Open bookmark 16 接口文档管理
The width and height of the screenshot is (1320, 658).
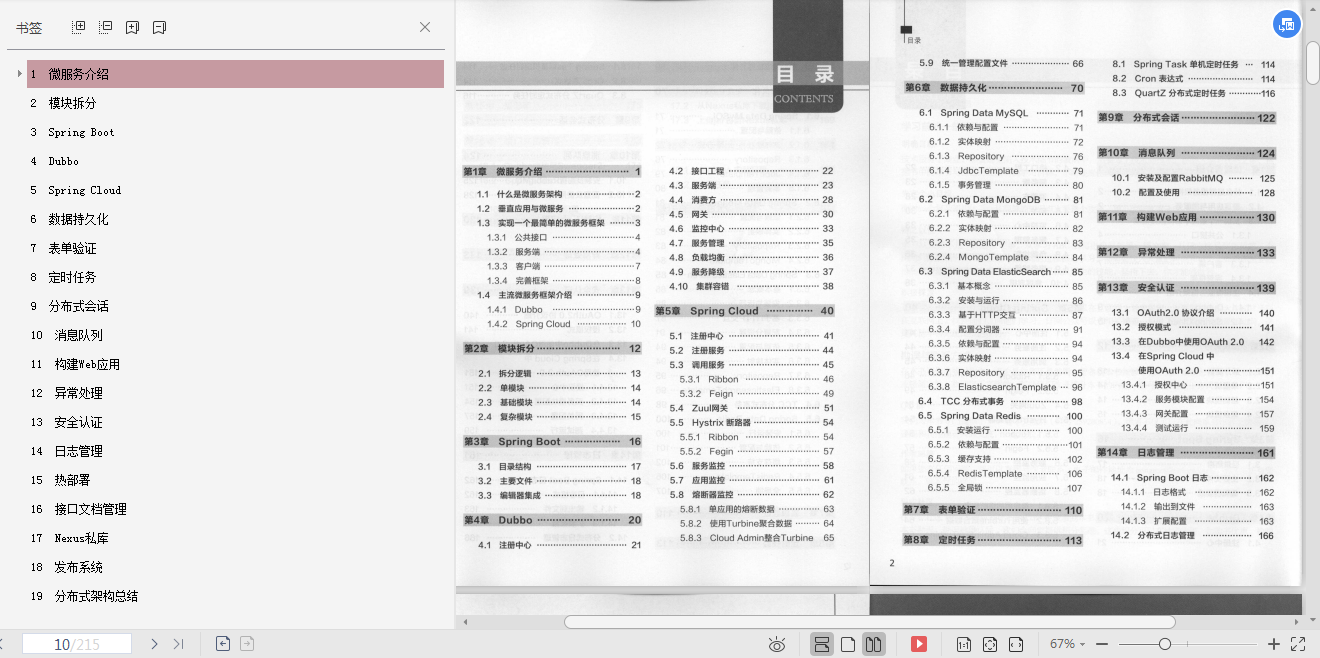235,509
